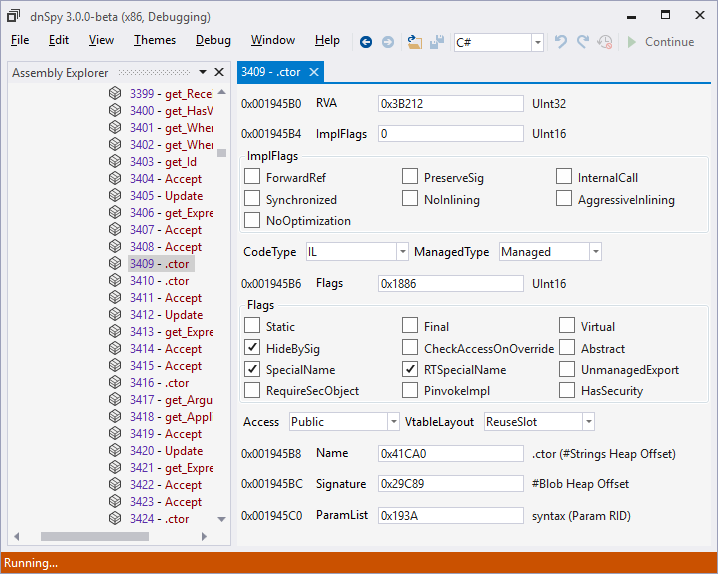This screenshot has width=718, height=574.
Task: Enable the Static flag checkbox
Action: (252, 325)
